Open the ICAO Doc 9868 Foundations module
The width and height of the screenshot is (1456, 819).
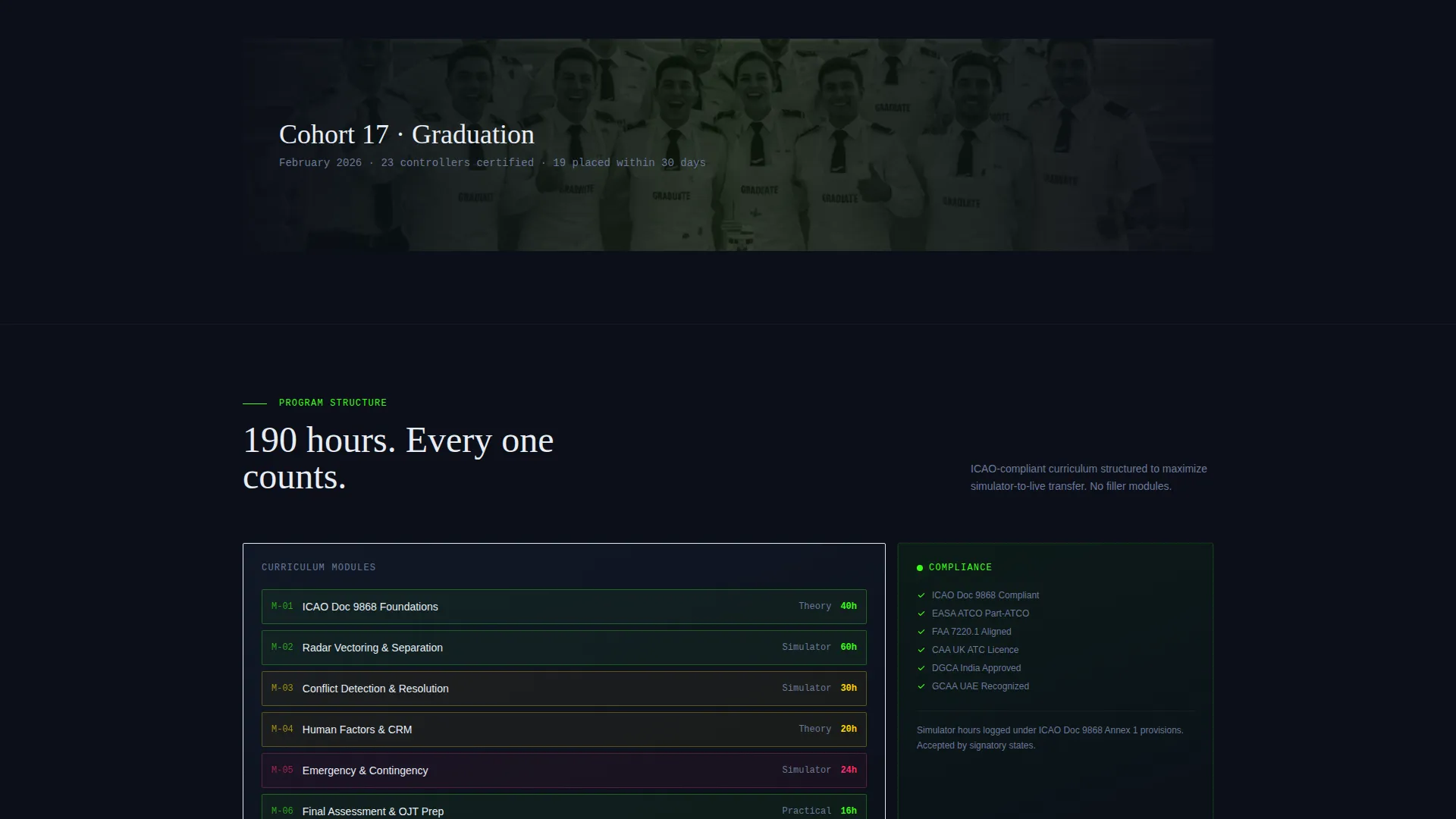click(x=564, y=607)
